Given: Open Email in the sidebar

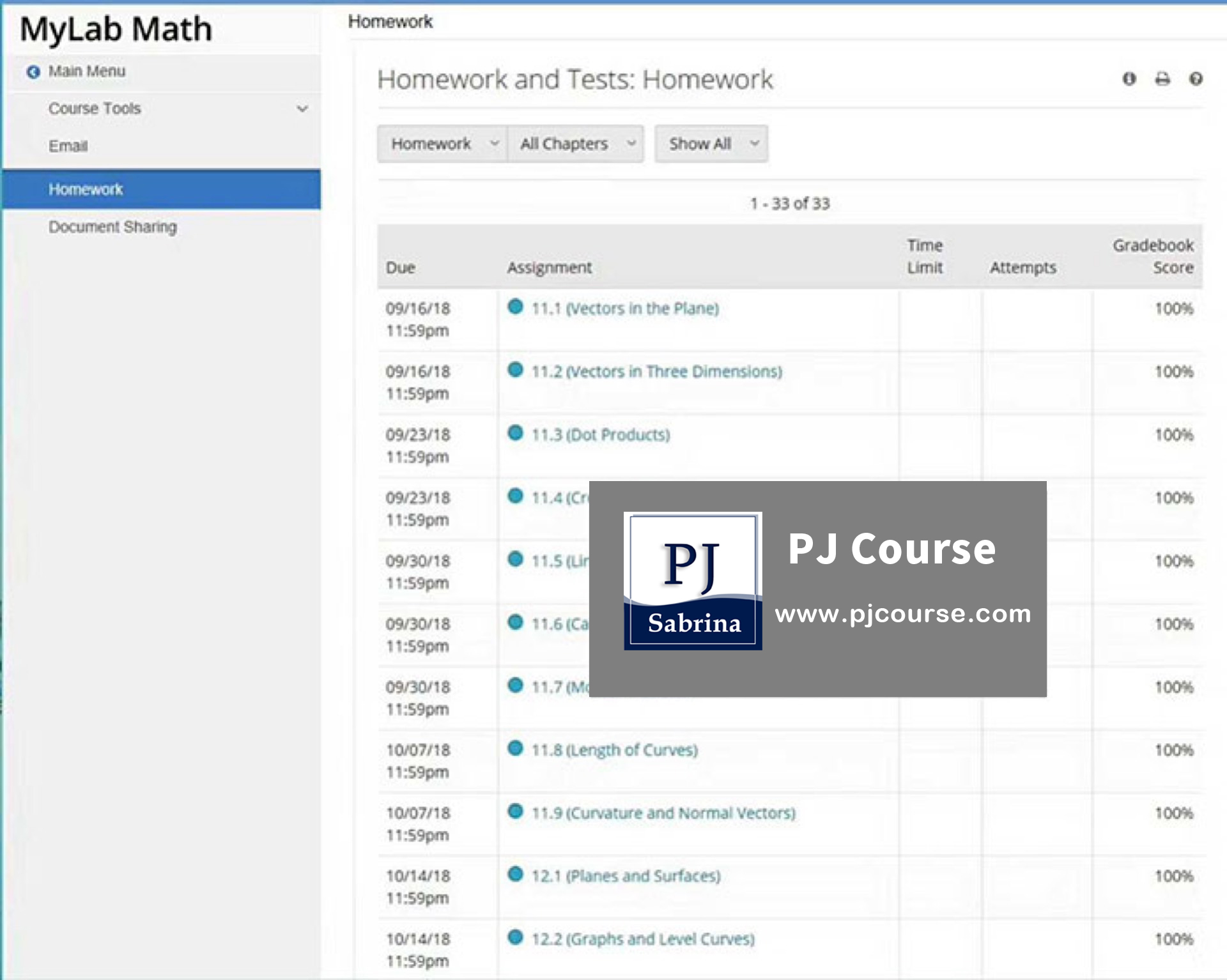Looking at the screenshot, I should pos(68,146).
